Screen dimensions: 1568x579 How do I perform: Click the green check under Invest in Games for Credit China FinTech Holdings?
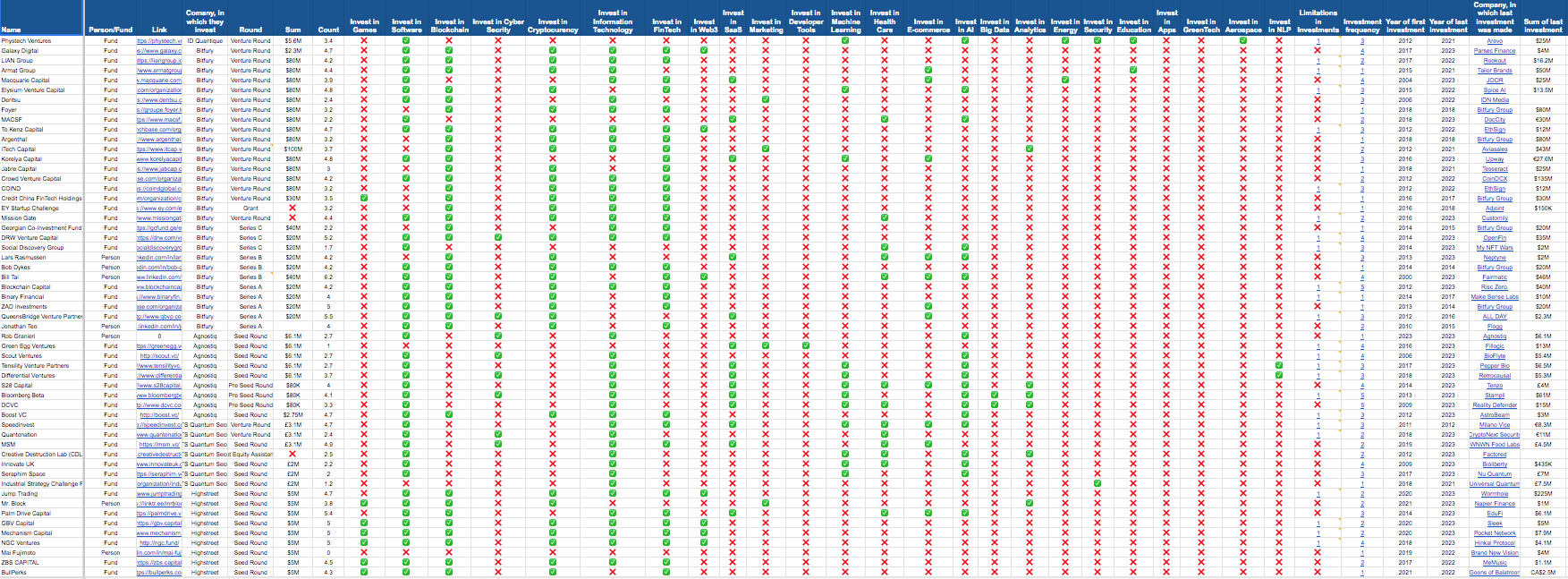click(364, 199)
